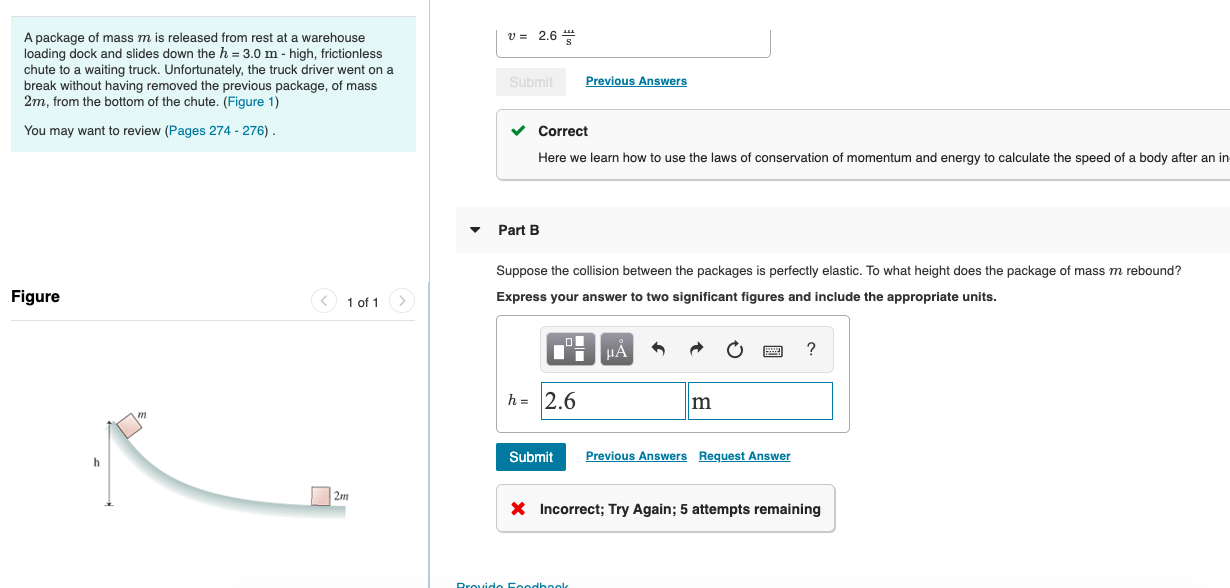This screenshot has width=1230, height=588.
Task: Click the next figure arrow
Action: coord(401,300)
